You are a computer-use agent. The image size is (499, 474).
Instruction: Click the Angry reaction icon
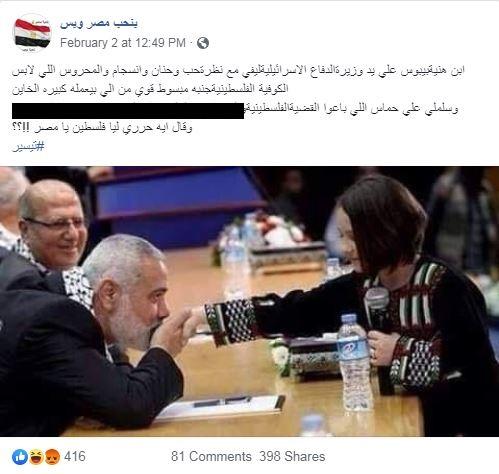coord(52,456)
